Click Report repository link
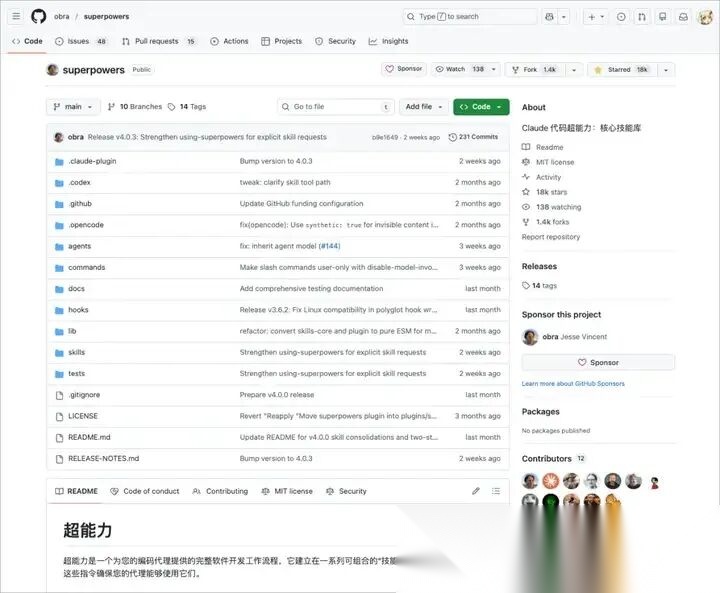The image size is (720, 593). click(x=551, y=237)
